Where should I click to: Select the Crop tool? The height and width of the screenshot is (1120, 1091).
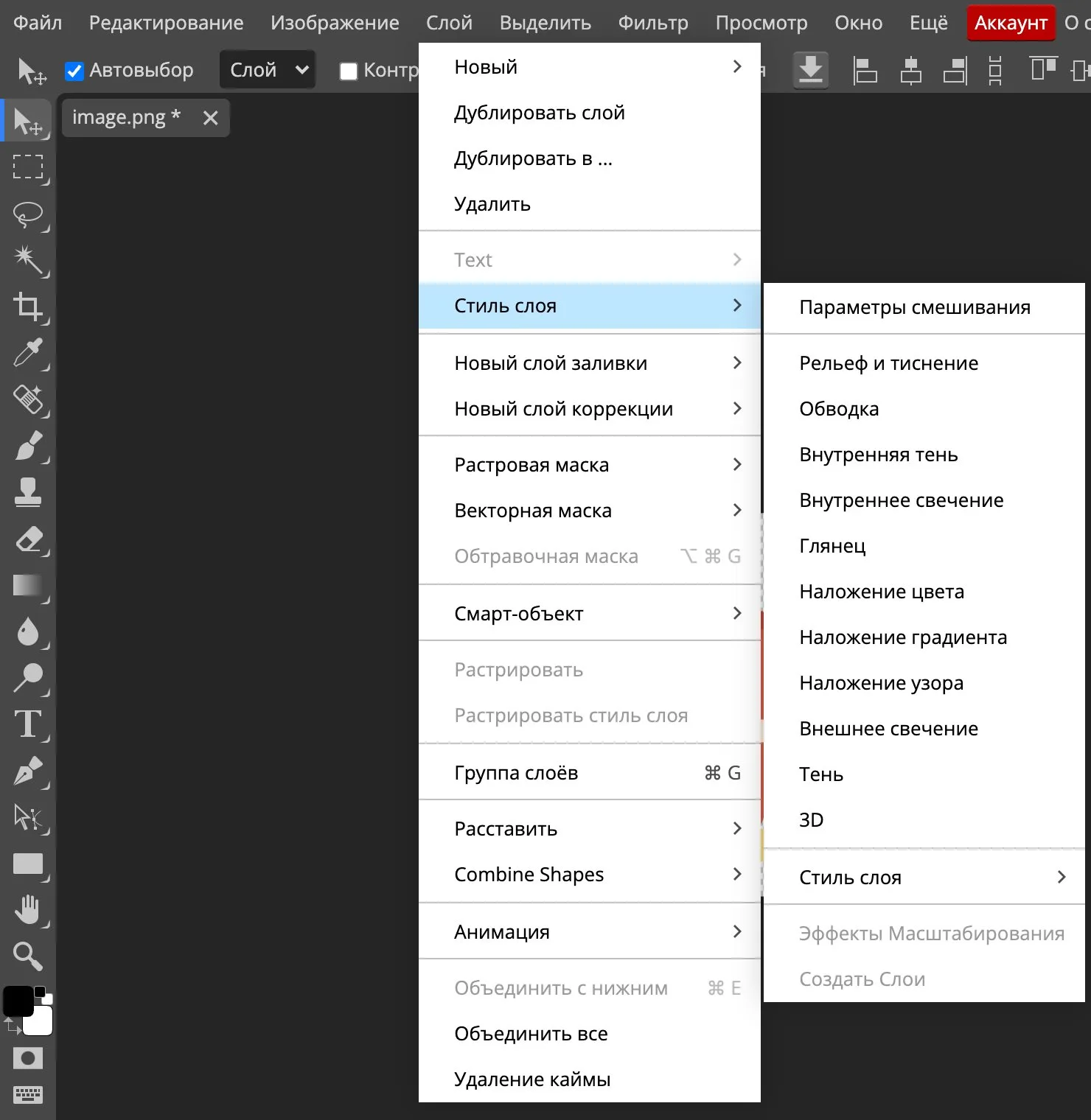28,307
